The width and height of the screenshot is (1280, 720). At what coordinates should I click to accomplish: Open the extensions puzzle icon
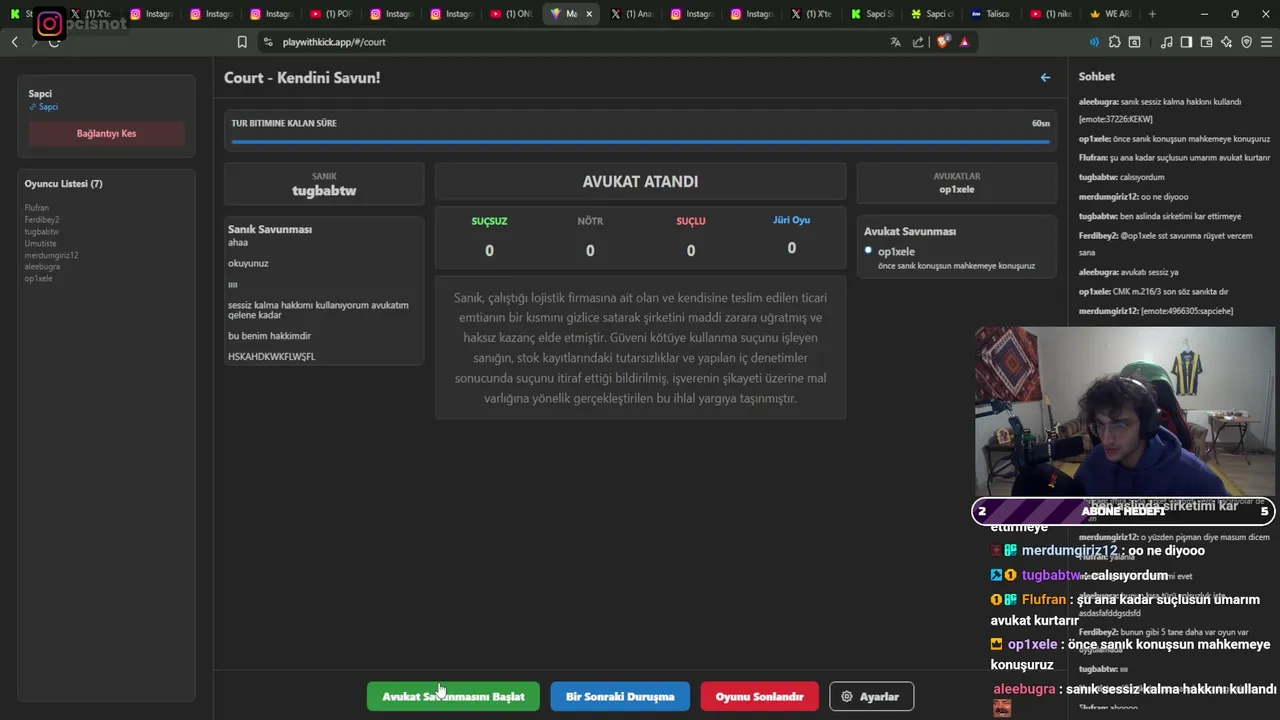[x=1115, y=42]
